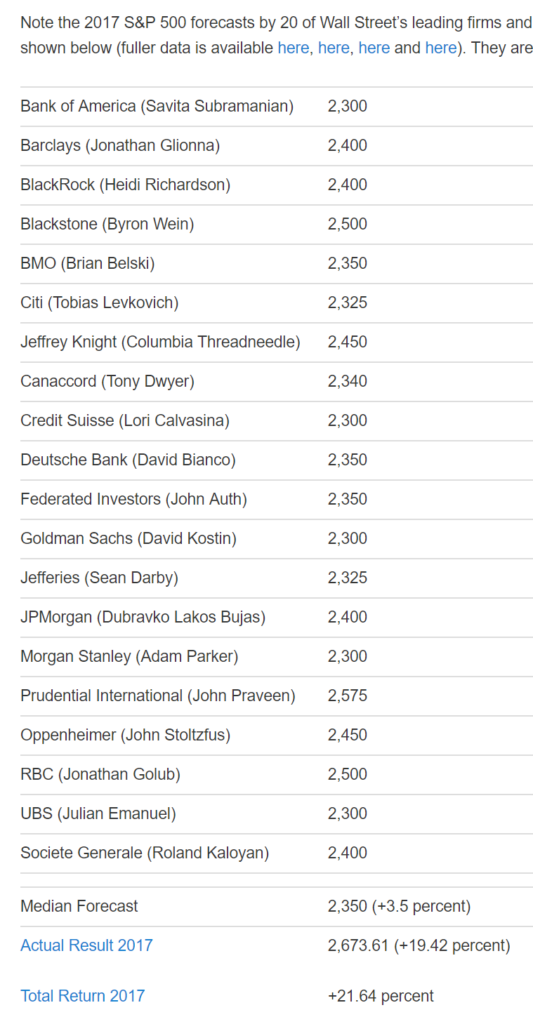Select the Societe Generale (Roland Kaloyan) entry
This screenshot has width=533, height=1024.
click(144, 852)
